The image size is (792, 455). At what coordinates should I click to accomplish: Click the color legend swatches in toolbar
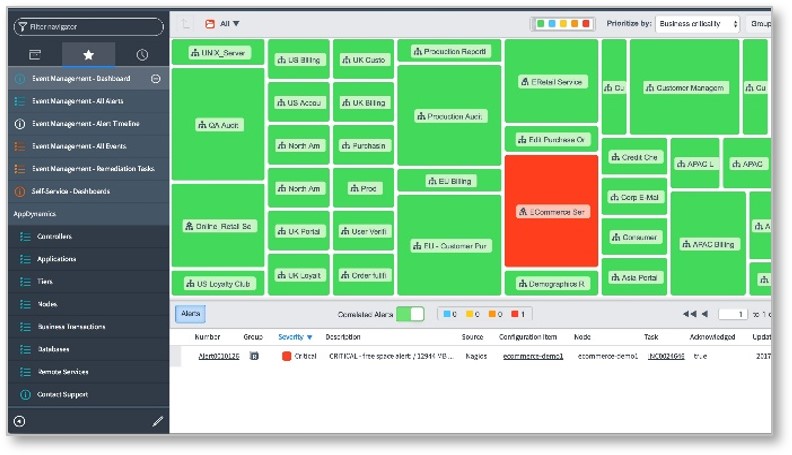[562, 23]
